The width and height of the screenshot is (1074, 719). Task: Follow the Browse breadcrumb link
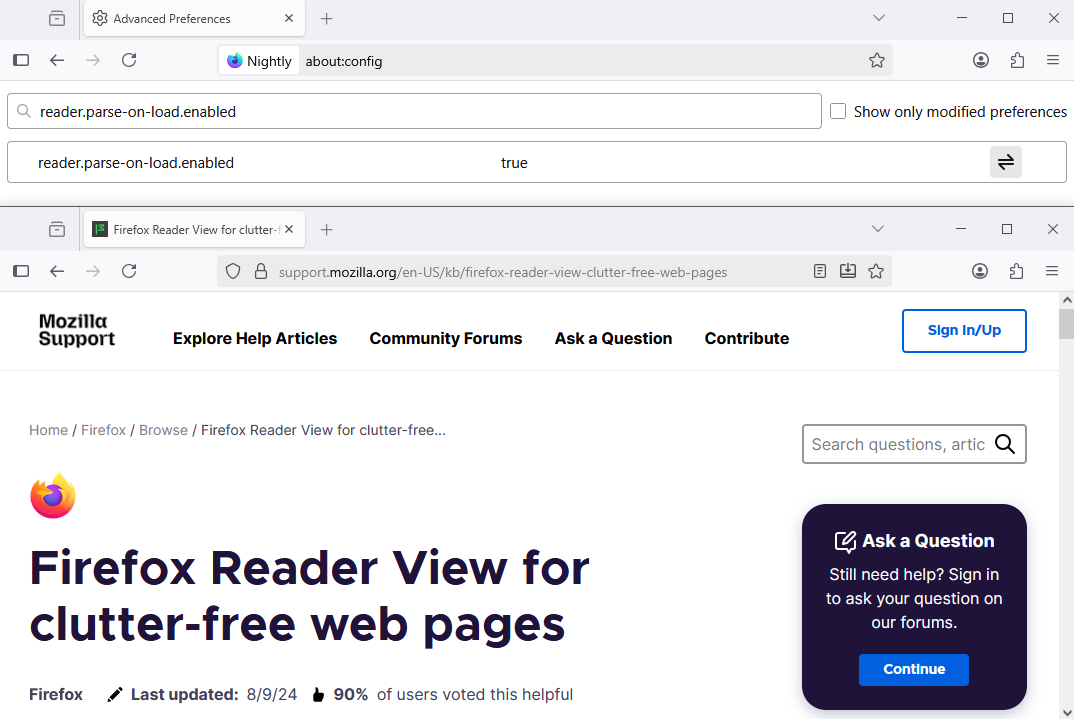point(163,430)
